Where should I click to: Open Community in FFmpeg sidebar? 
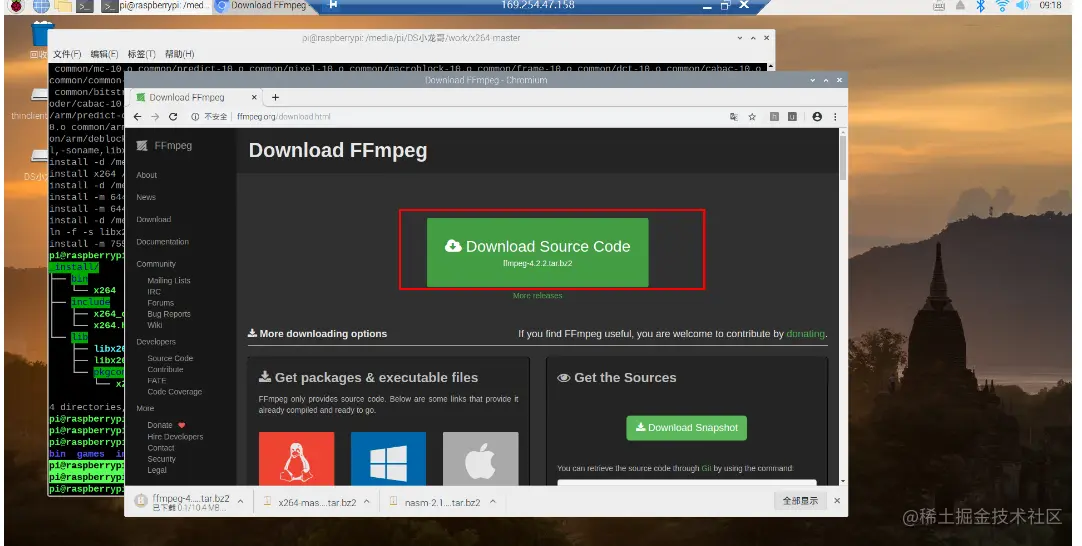click(x=156, y=264)
